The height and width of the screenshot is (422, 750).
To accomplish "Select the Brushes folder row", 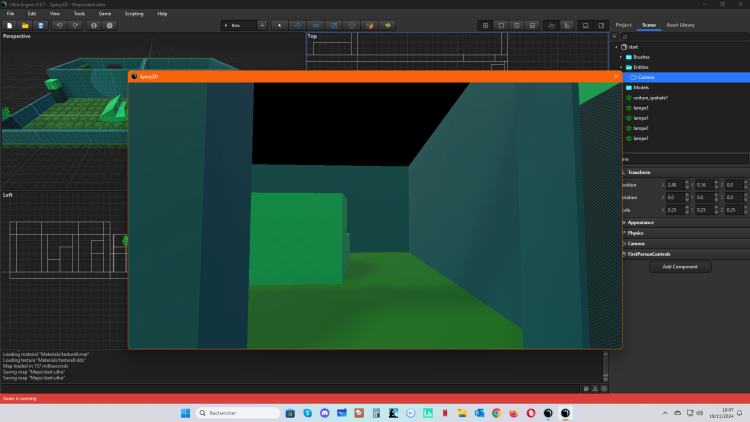I will pyautogui.click(x=641, y=57).
